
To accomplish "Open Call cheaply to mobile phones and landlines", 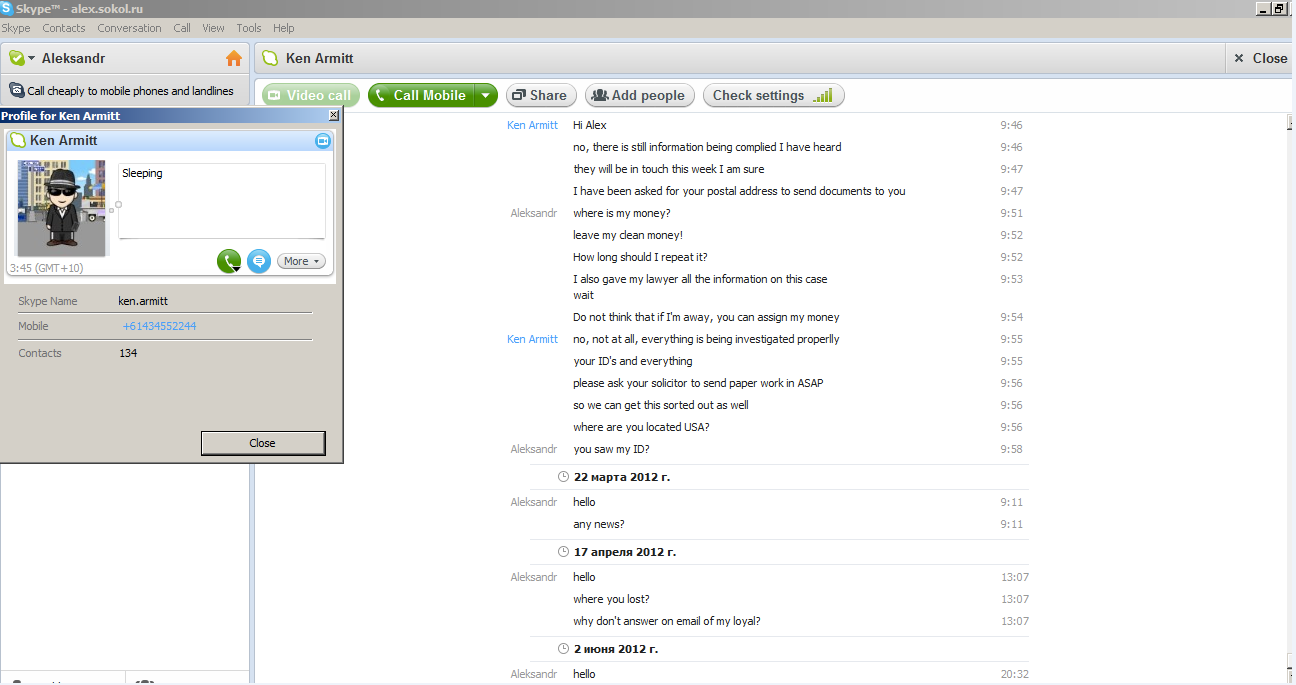I will 130,91.
